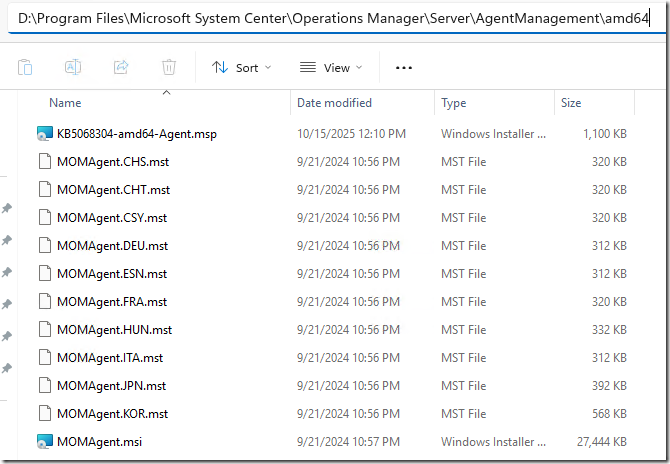Sort files by the Name column header

(65, 103)
